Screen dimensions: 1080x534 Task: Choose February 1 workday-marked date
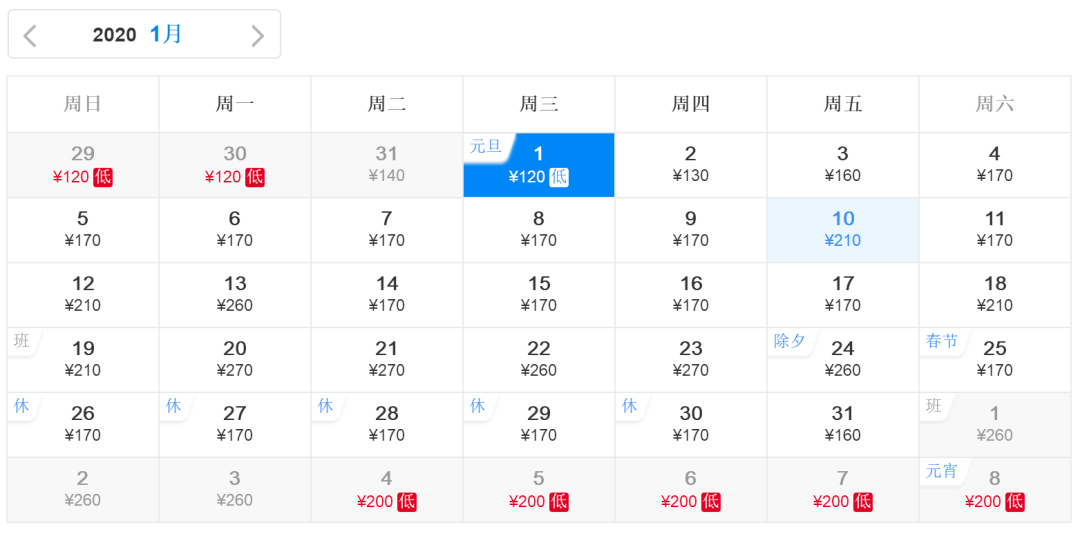(x=995, y=425)
